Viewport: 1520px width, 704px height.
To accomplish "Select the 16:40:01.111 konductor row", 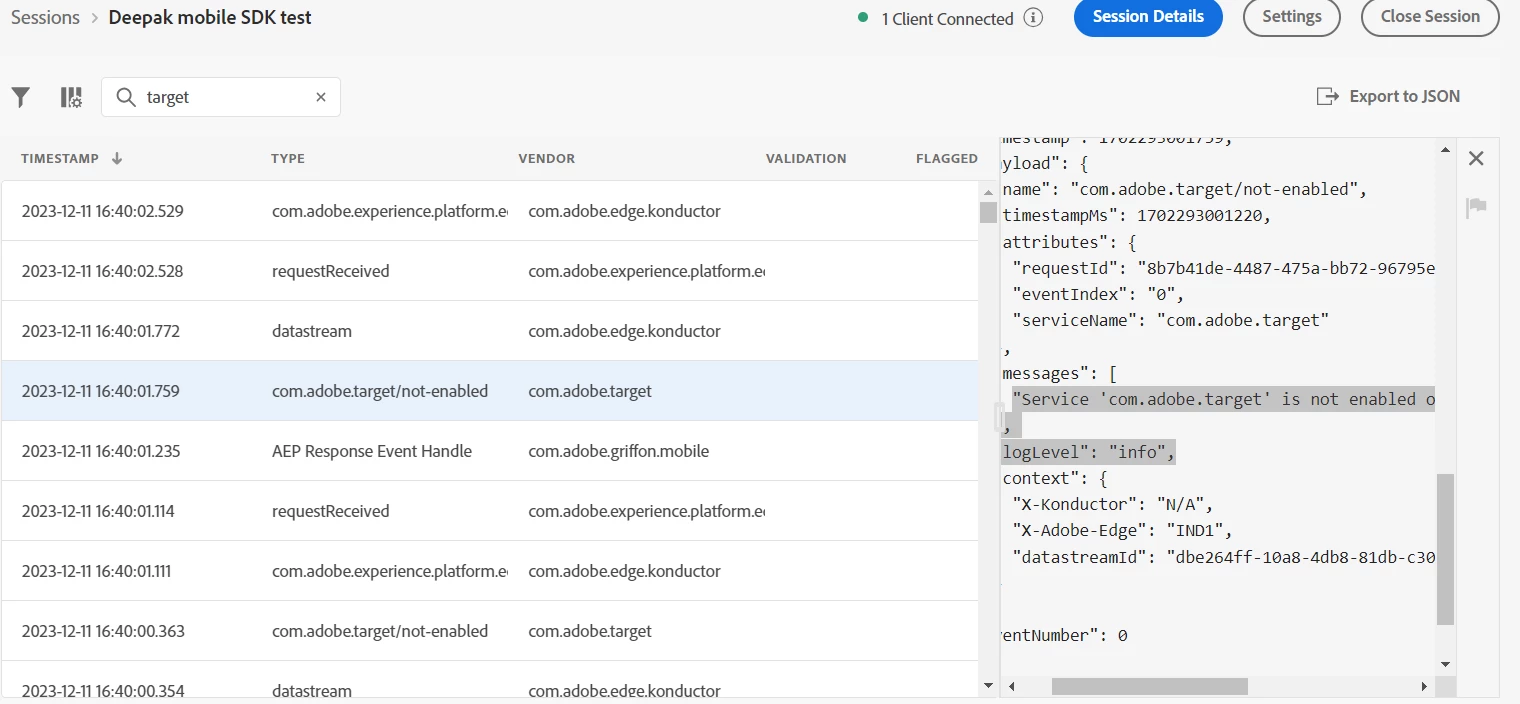I will [490, 571].
